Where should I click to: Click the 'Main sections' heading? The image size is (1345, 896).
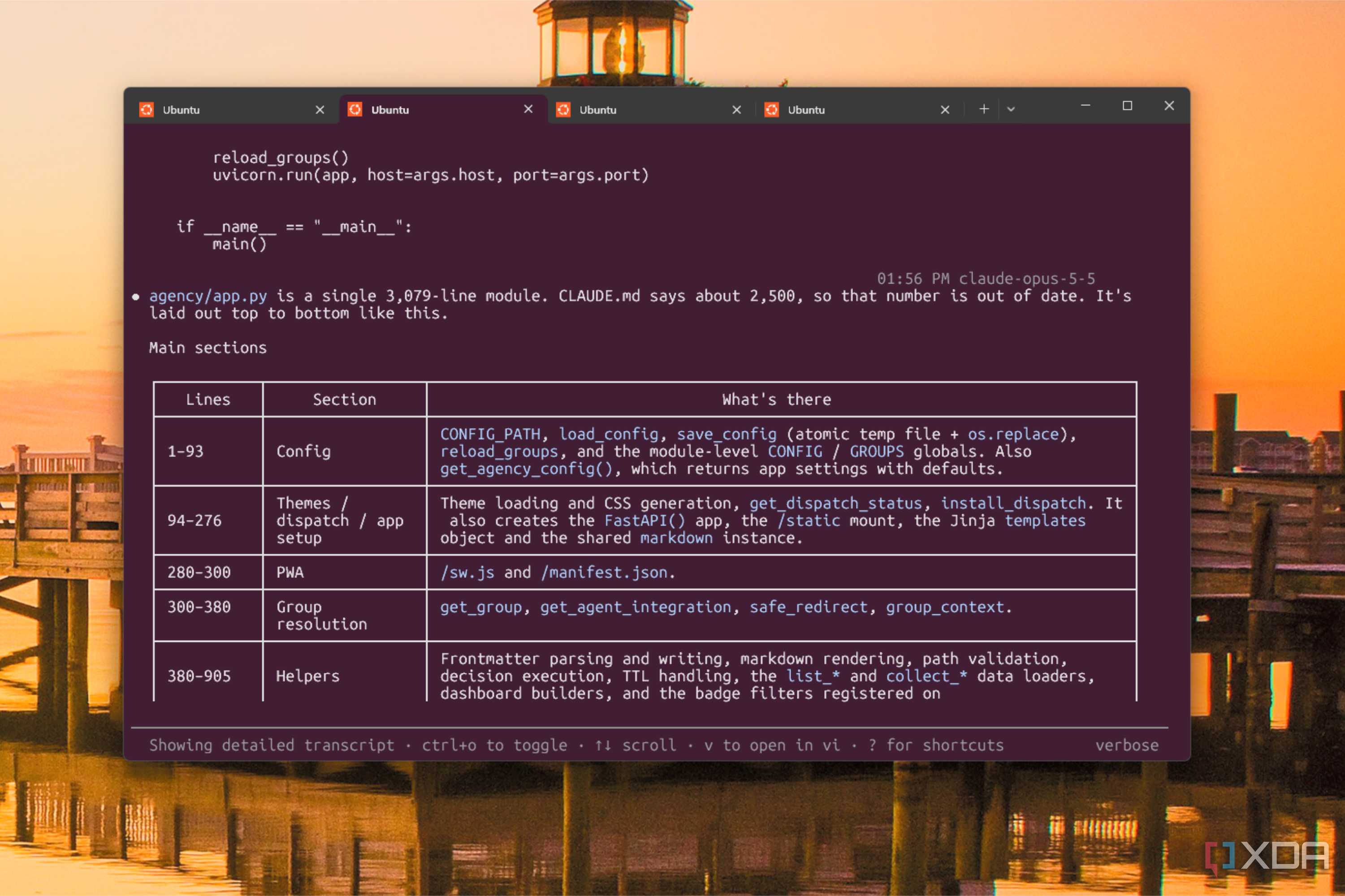(208, 348)
